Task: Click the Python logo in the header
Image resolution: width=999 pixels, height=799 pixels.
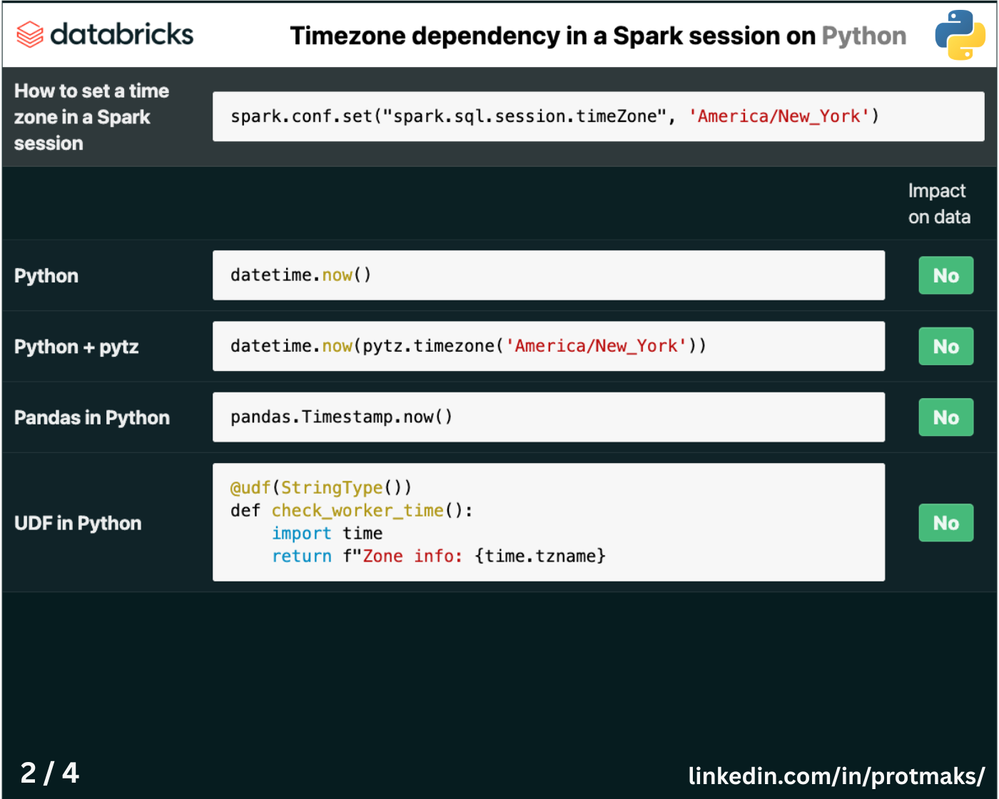Action: [x=959, y=36]
